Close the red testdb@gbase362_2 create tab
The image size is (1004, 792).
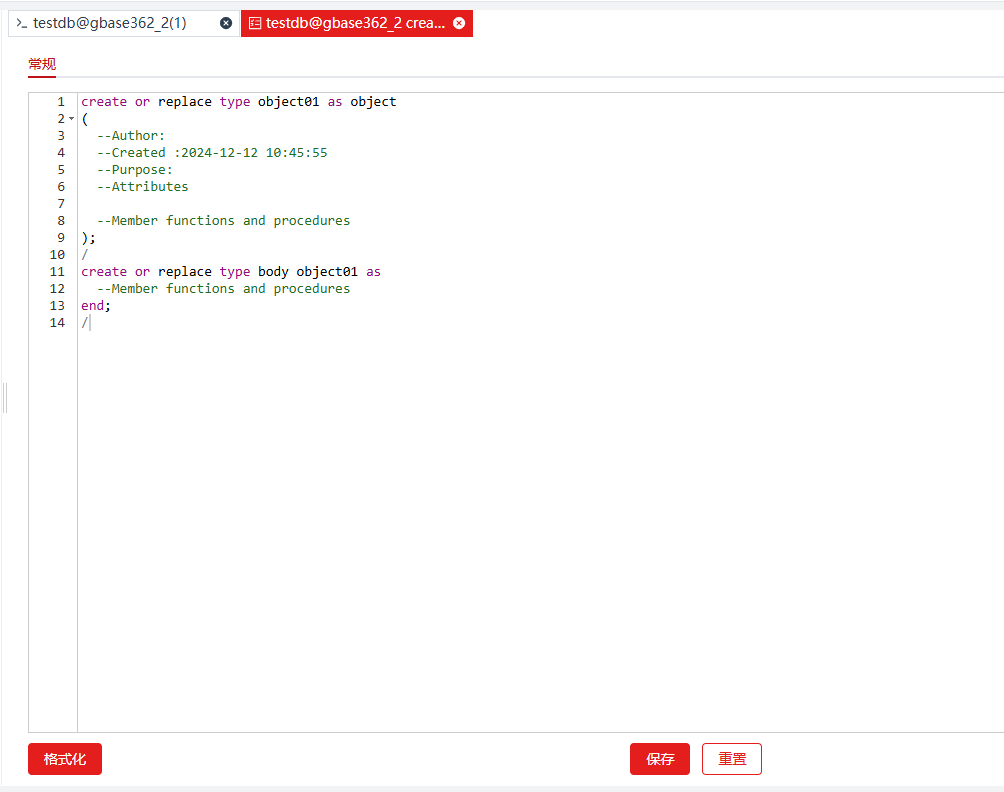[x=459, y=23]
